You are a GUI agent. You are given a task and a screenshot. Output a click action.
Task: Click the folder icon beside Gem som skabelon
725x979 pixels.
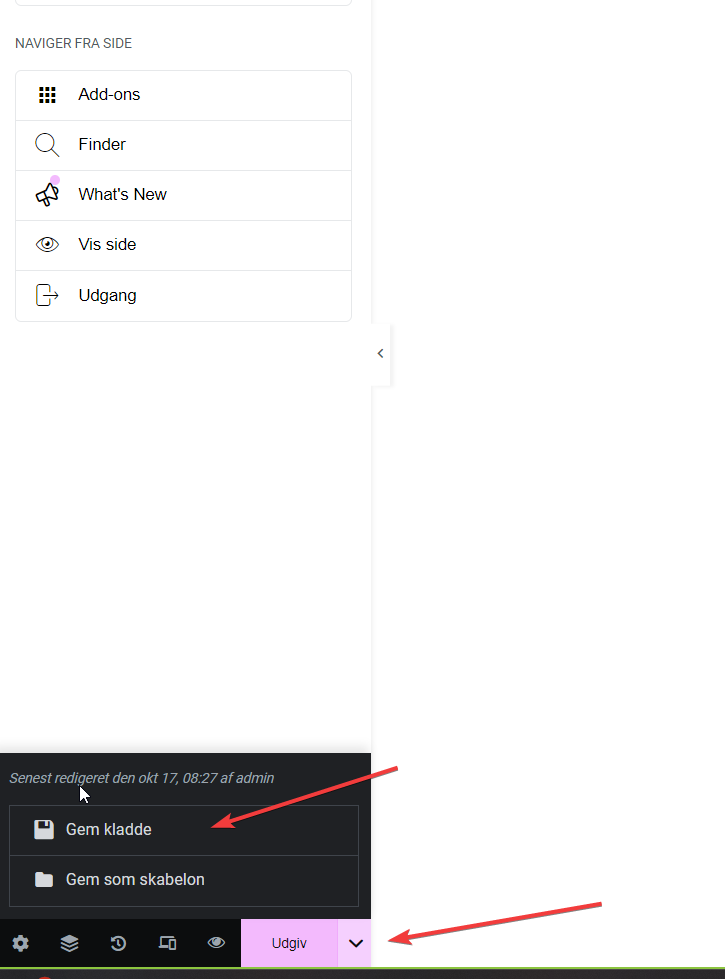pos(43,880)
